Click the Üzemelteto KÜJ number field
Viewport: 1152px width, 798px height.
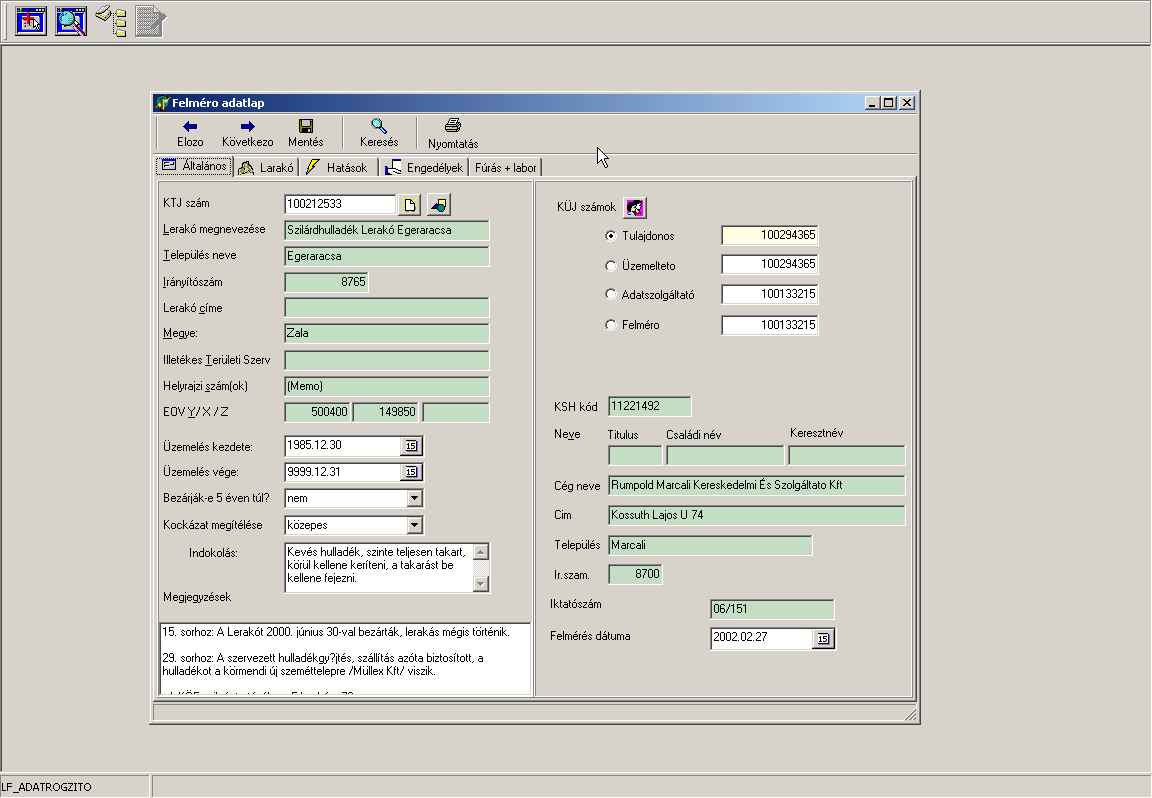point(770,264)
